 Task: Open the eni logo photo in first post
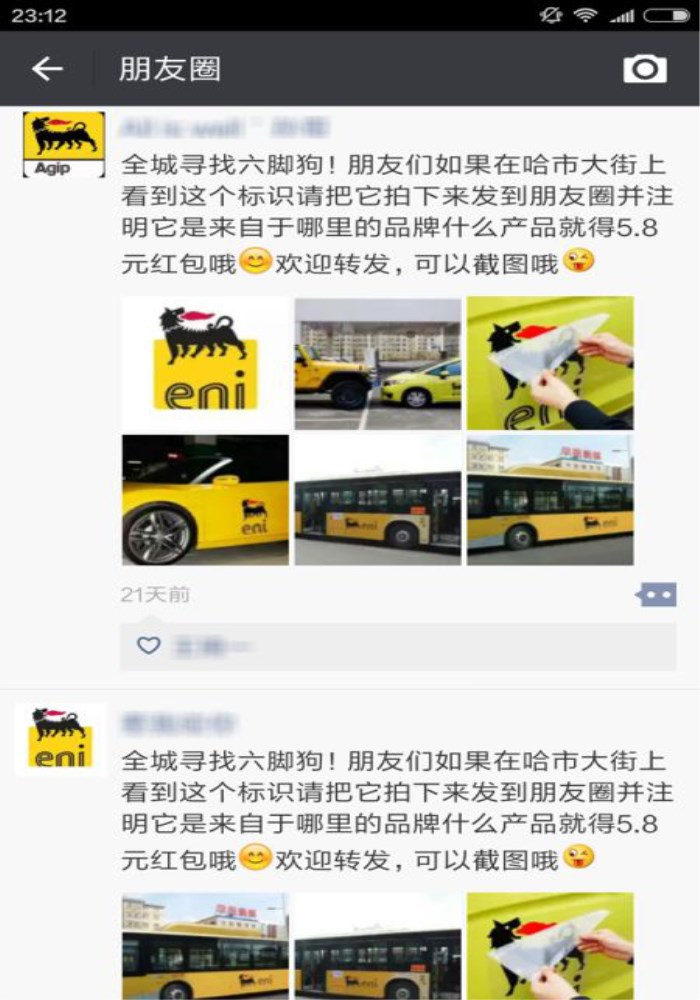click(205, 363)
